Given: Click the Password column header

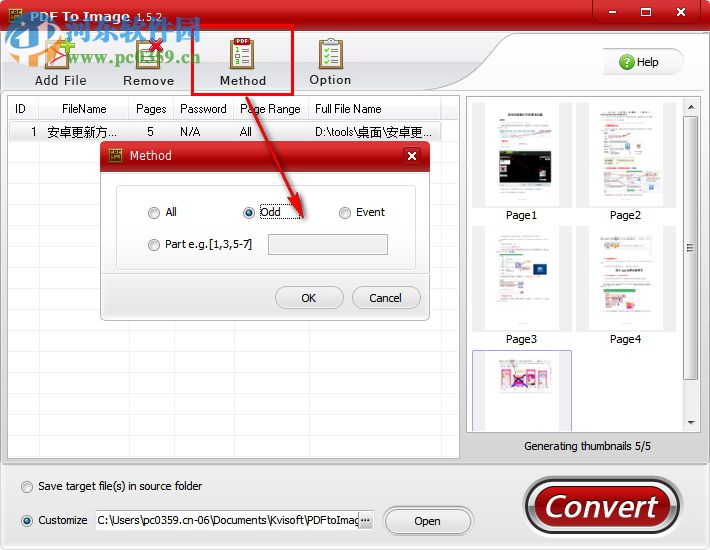Looking at the screenshot, I should 203,109.
